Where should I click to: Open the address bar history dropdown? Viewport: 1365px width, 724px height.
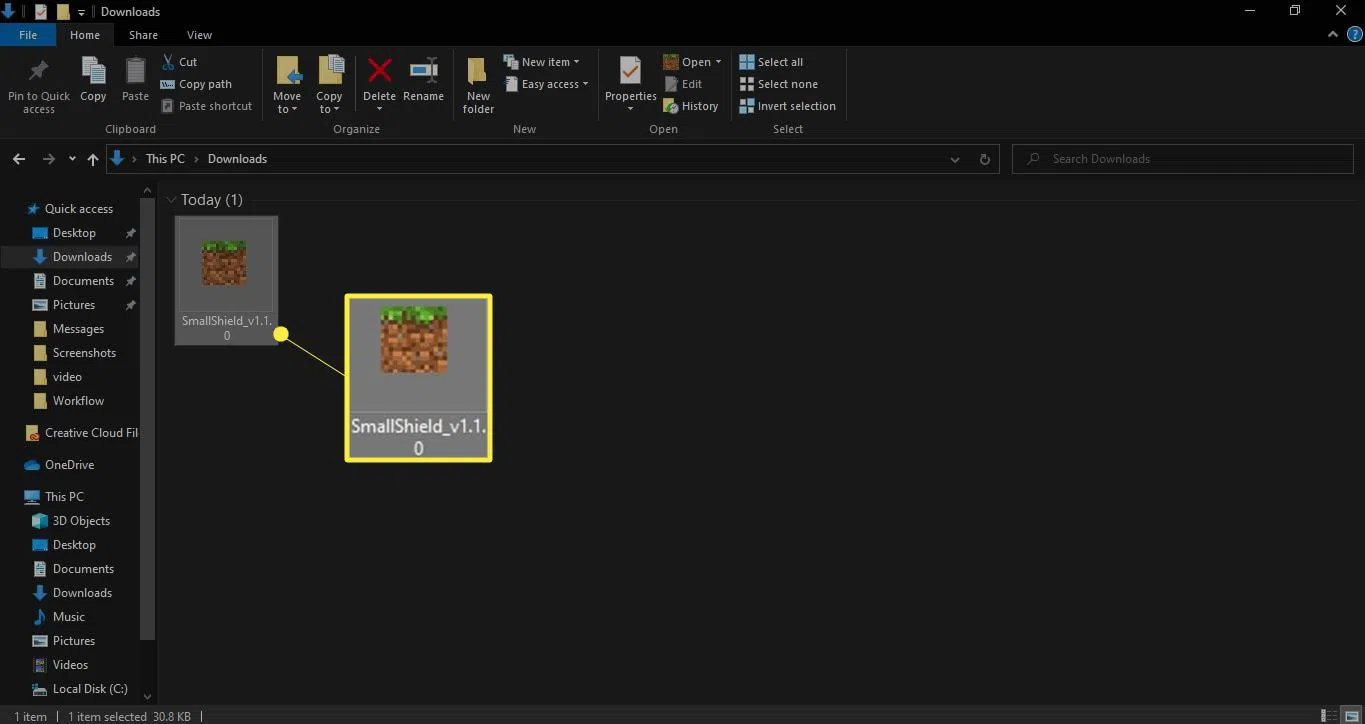click(955, 159)
